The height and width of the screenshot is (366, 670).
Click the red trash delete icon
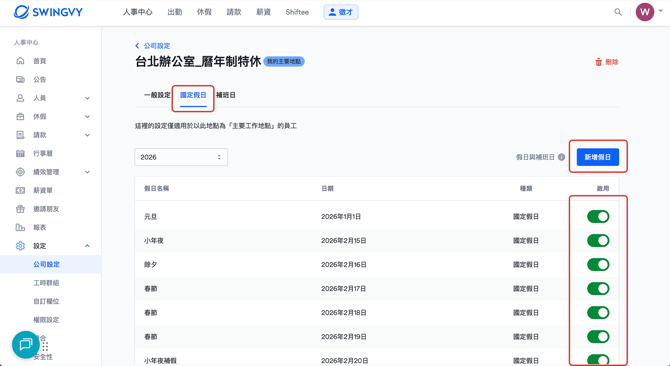pyautogui.click(x=599, y=62)
